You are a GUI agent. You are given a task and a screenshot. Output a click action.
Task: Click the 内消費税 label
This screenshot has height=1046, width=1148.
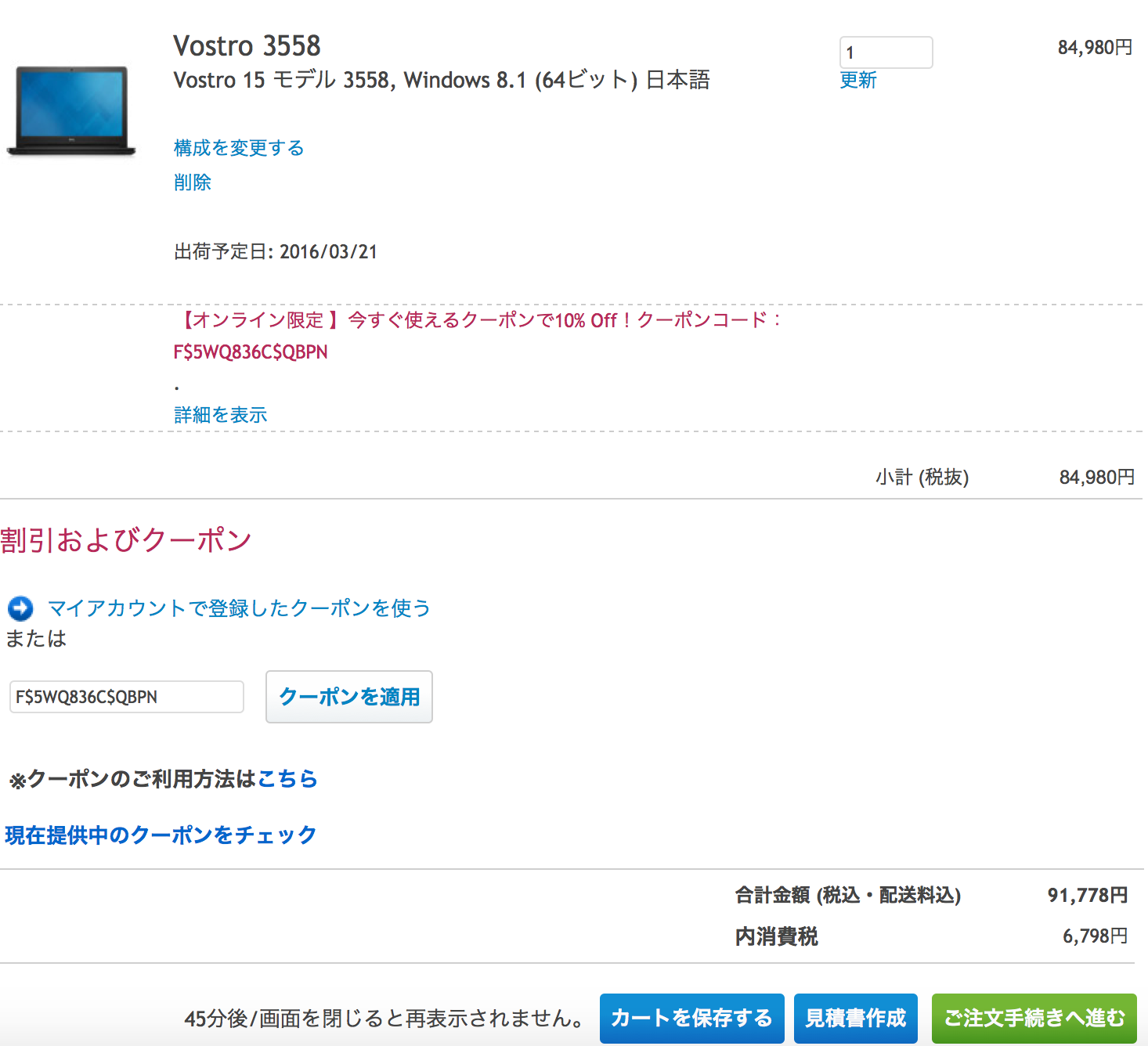tap(777, 936)
